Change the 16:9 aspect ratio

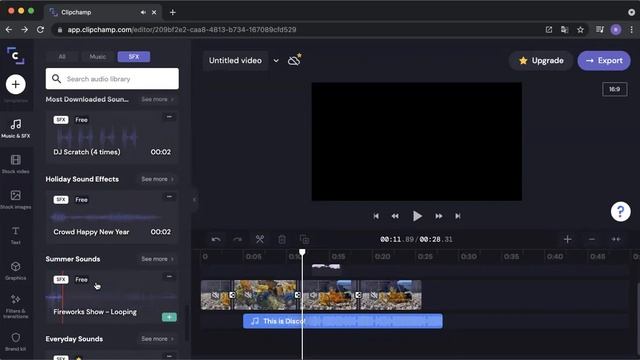tap(615, 89)
